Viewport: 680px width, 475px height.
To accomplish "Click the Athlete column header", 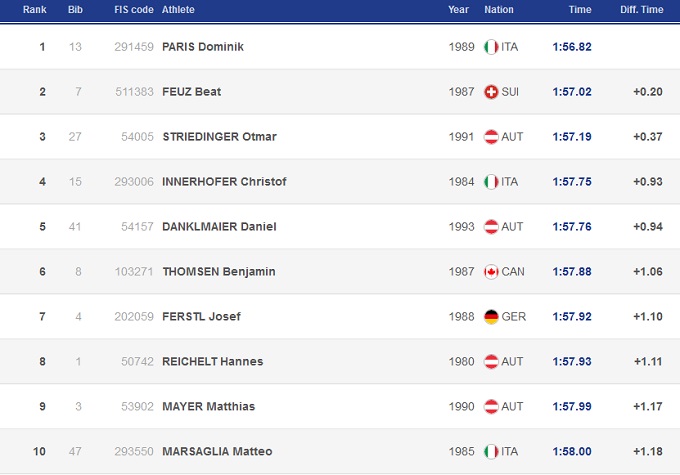I will click(178, 9).
